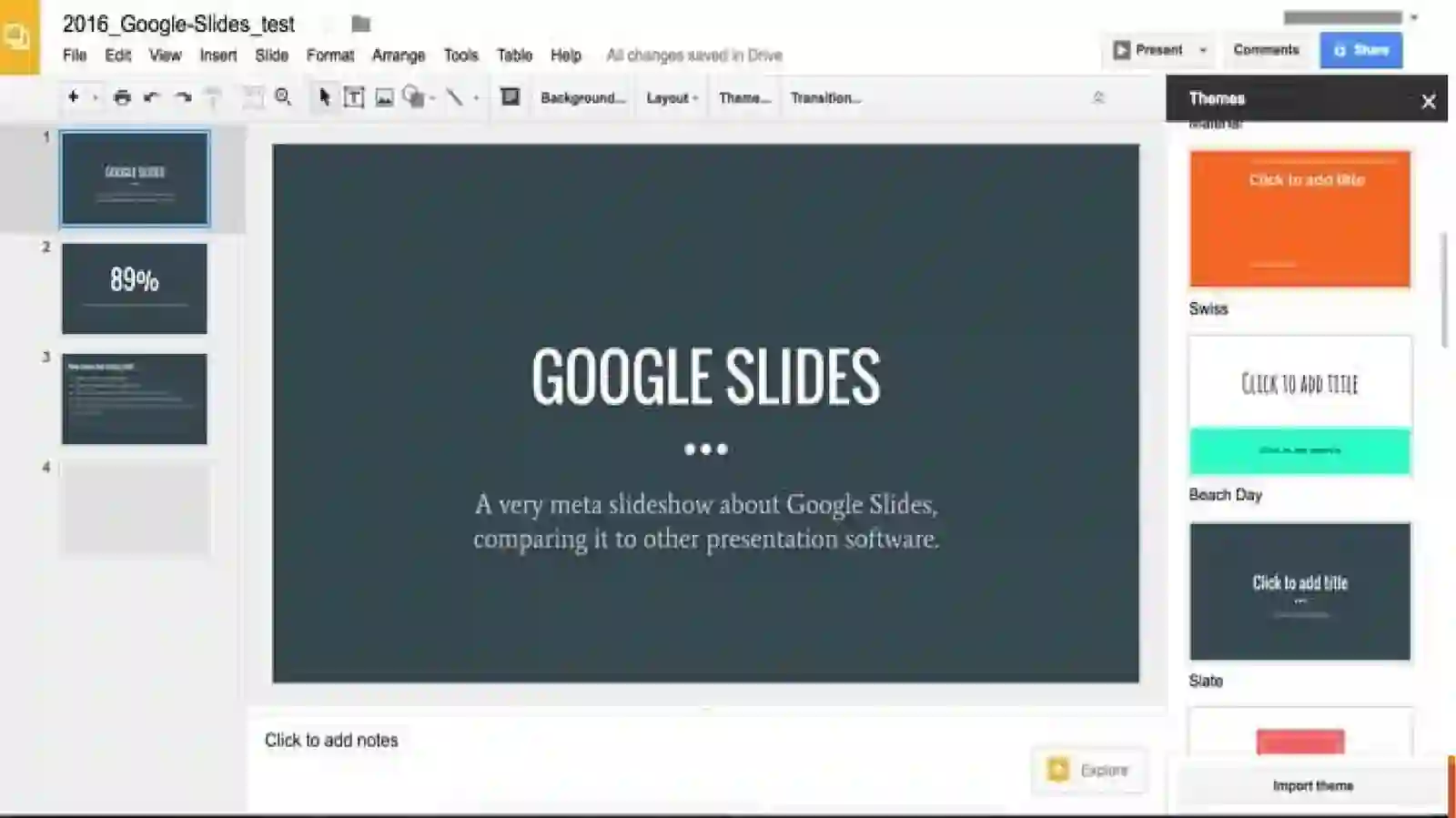Click the Slate theme label
This screenshot has height=818, width=1456.
point(1206,681)
